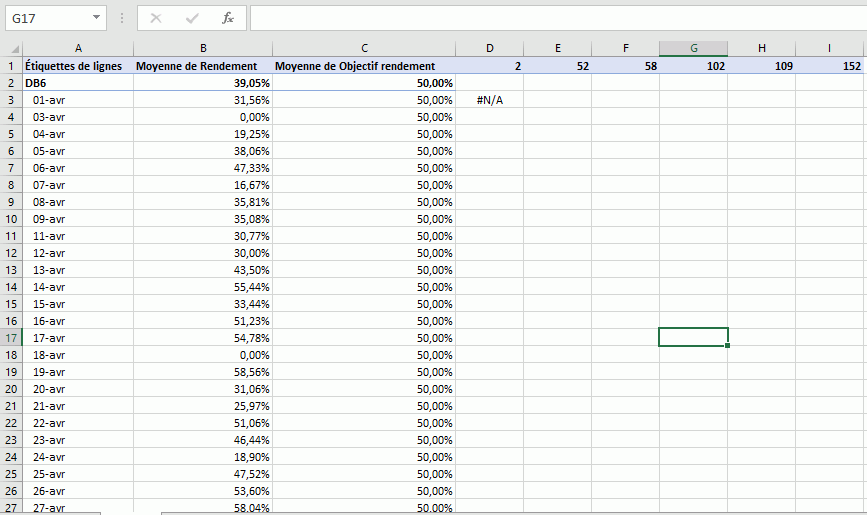867x515 pixels.
Task: Click the Enter checkmark icon in formula bar
Action: pos(192,18)
